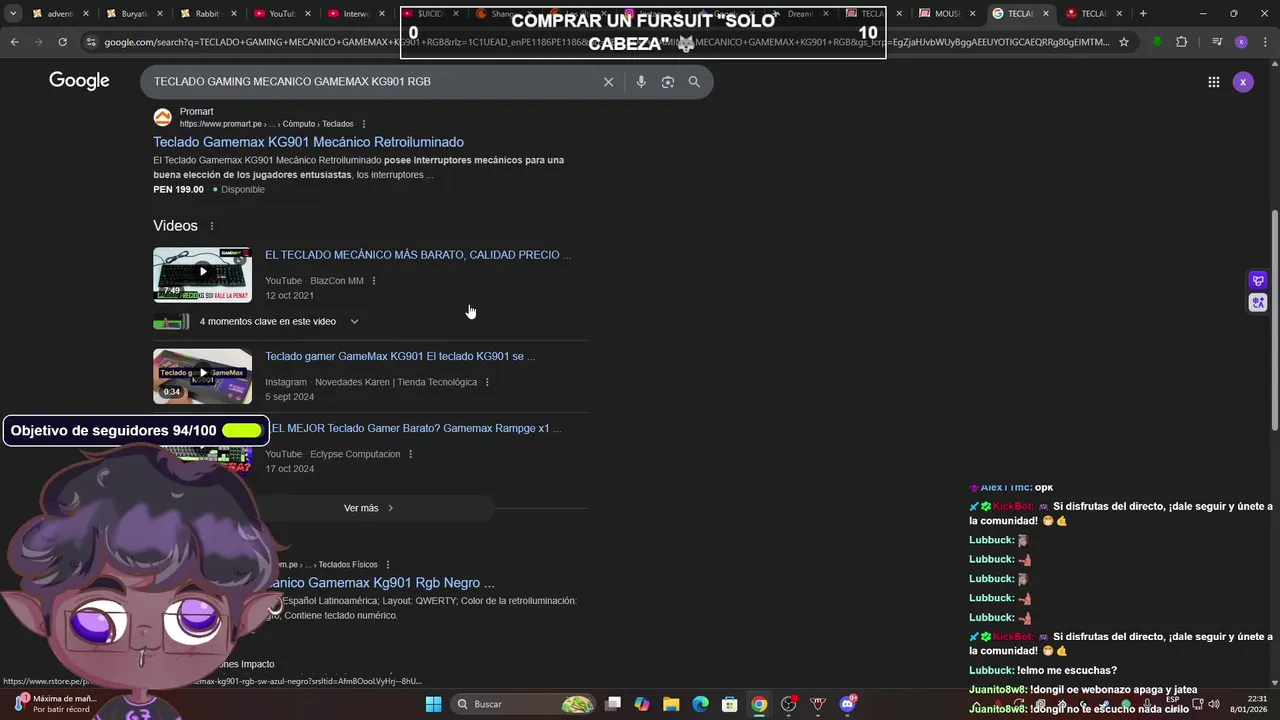Bookmark this page with the star

tap(1124, 42)
